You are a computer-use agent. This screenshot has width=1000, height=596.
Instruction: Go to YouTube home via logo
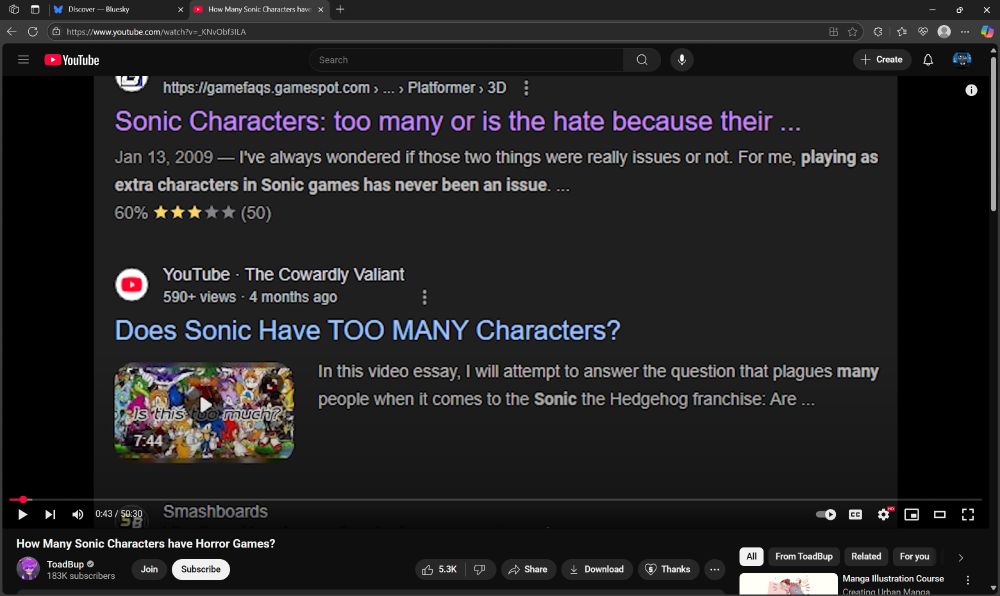point(71,60)
